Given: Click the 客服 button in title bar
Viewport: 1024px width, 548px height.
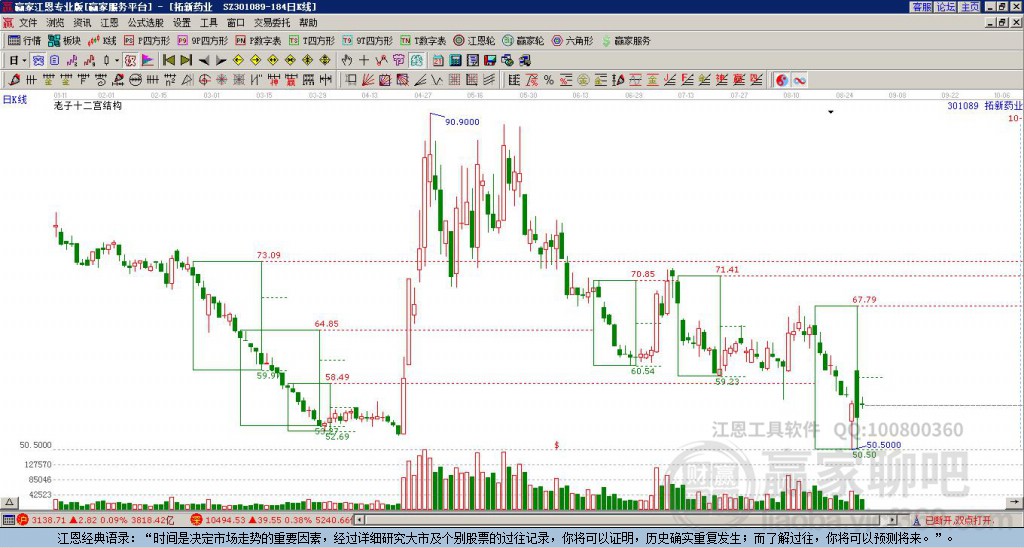Looking at the screenshot, I should [x=921, y=7].
